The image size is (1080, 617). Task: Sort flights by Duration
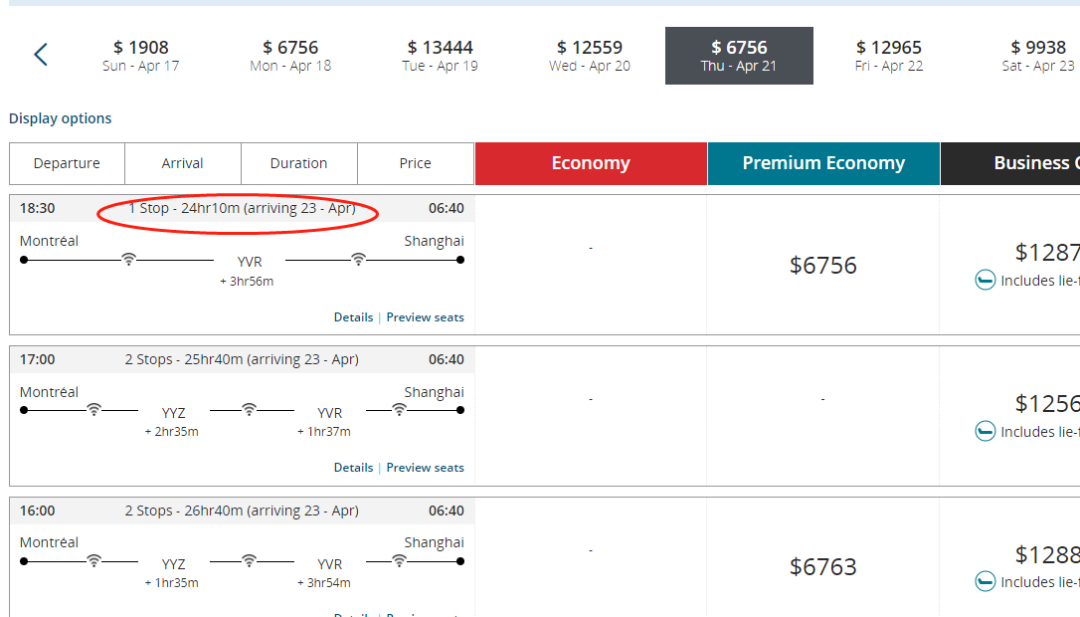[298, 164]
